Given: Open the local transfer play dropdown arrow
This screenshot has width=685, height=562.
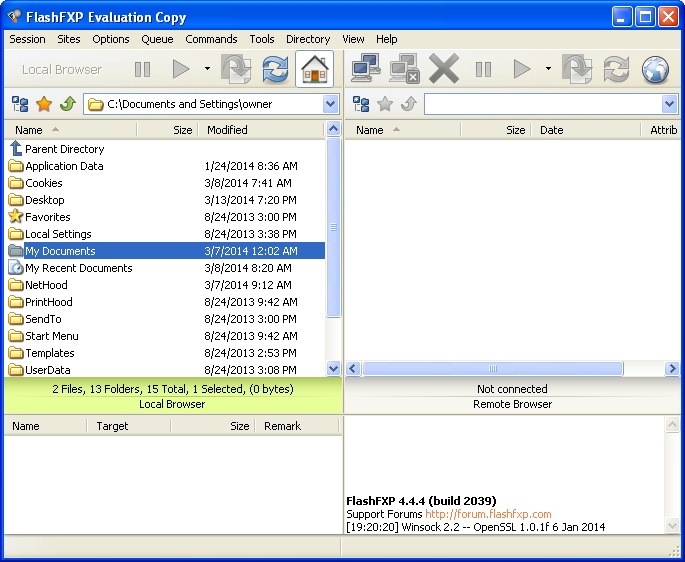Looking at the screenshot, I should point(207,69).
